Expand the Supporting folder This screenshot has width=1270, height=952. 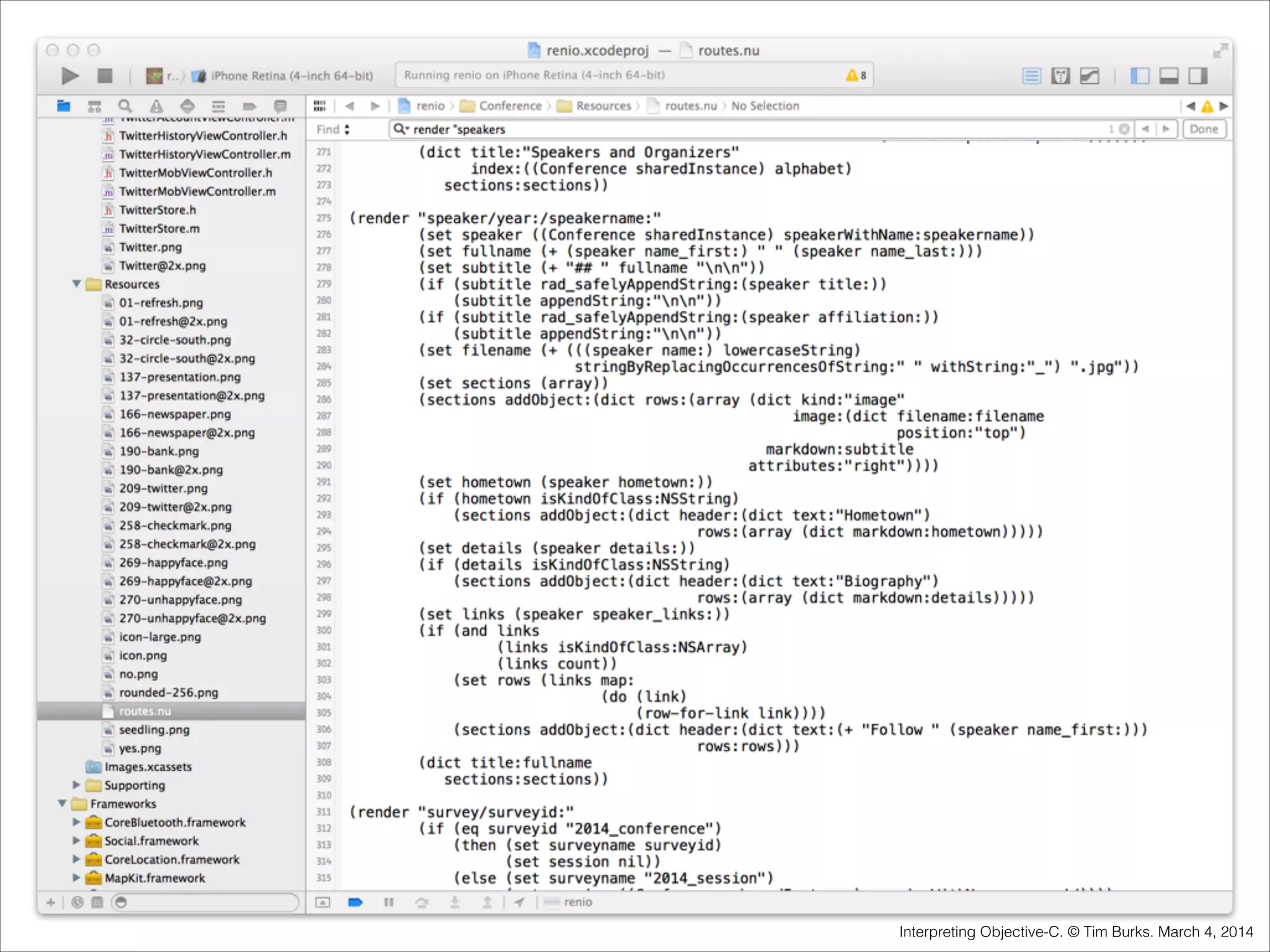tap(77, 785)
